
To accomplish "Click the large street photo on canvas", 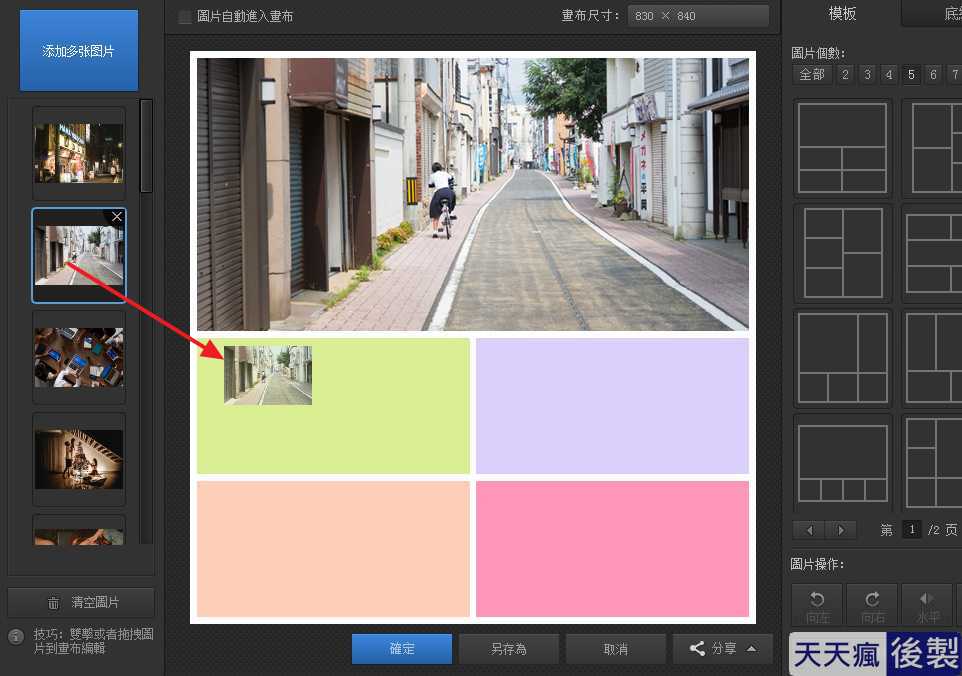I will [472, 194].
